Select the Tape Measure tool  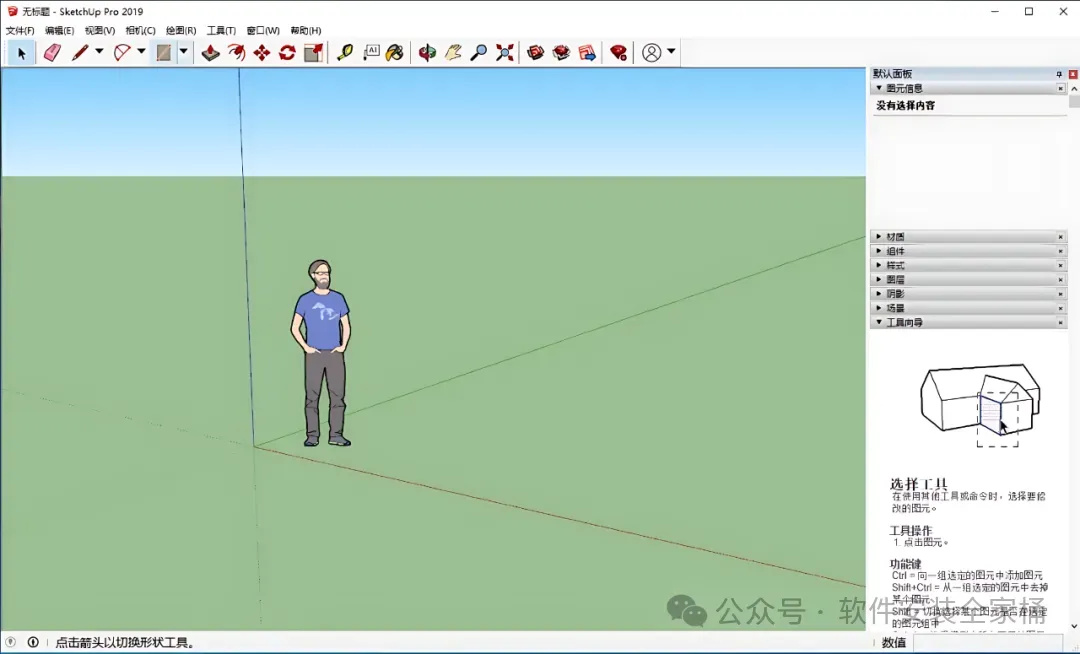click(344, 53)
